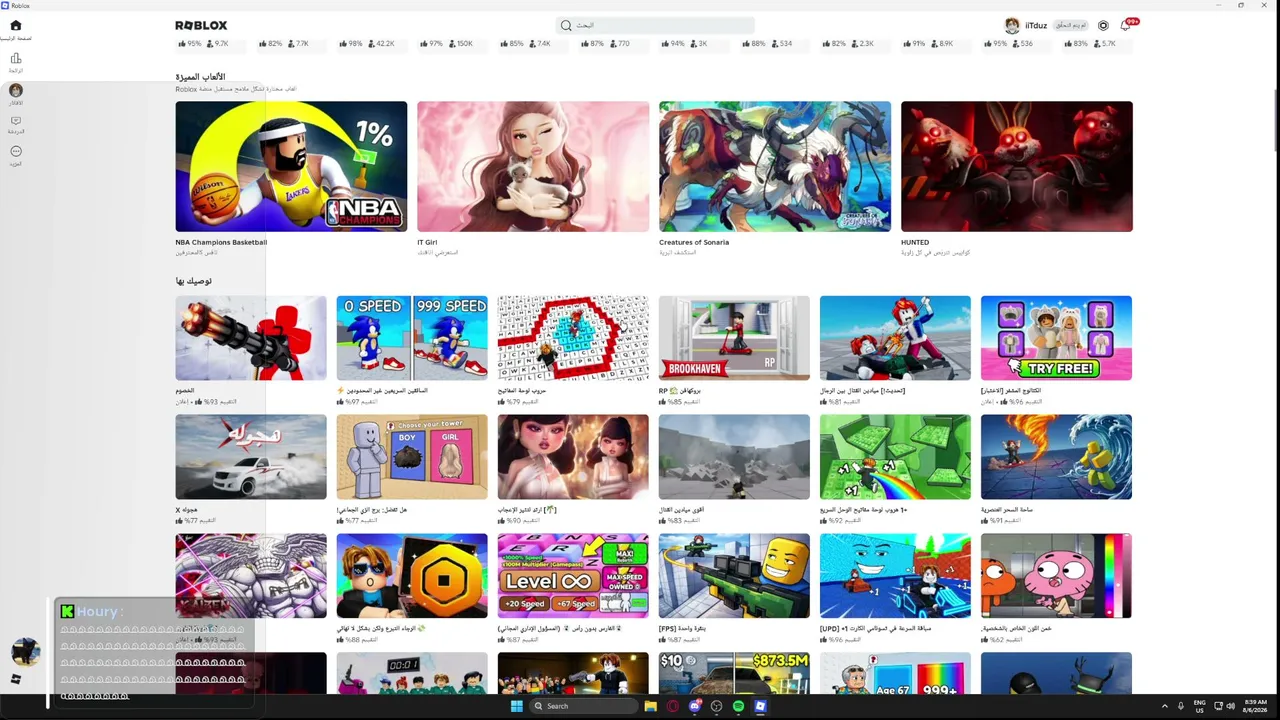Open the notifications bell with 99+ badge
Viewport: 1280px width, 720px height.
click(x=1127, y=24)
